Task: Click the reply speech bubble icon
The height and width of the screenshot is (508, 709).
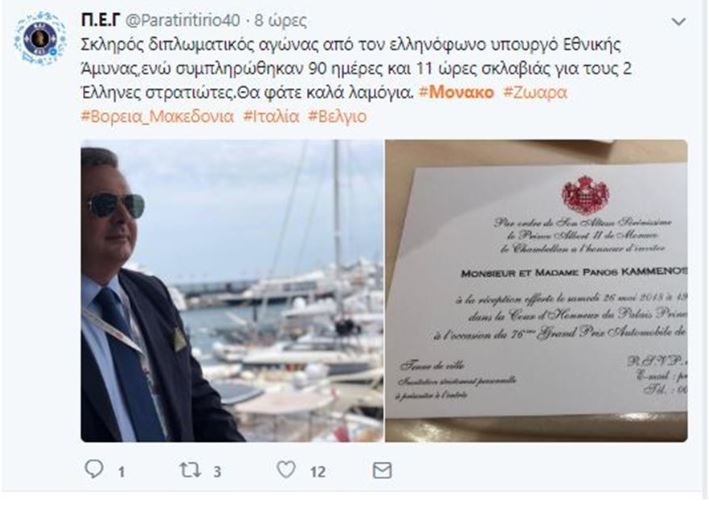Action: [94, 469]
